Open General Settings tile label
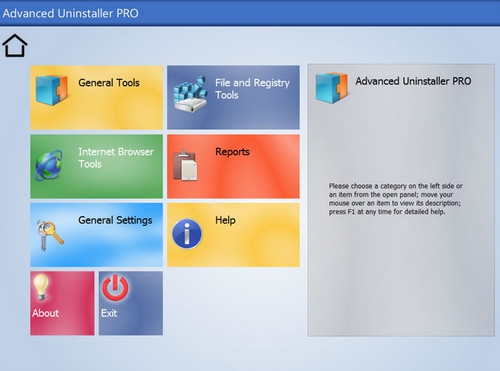Image resolution: width=500 pixels, height=371 pixels. coord(115,220)
